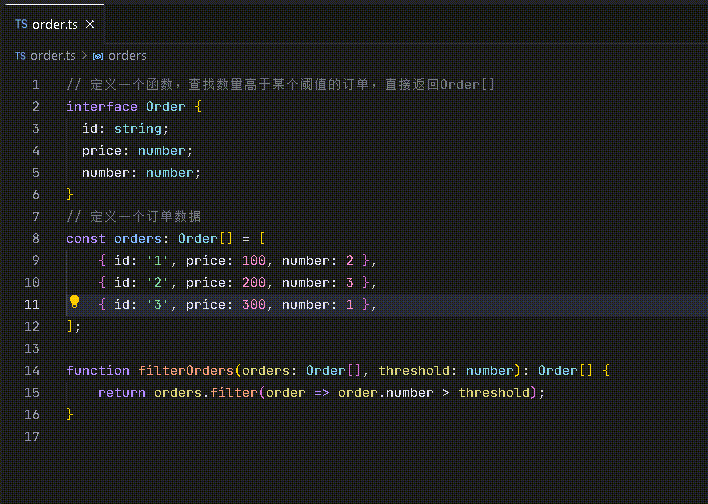
Task: Close the order.ts editor tab
Action: [x=89, y=22]
